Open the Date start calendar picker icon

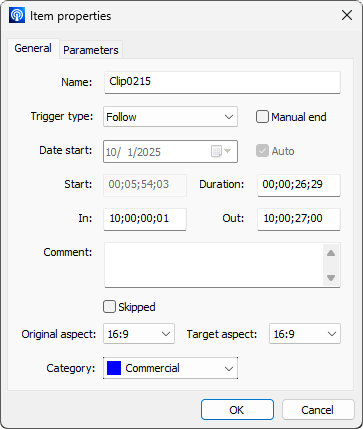221,151
